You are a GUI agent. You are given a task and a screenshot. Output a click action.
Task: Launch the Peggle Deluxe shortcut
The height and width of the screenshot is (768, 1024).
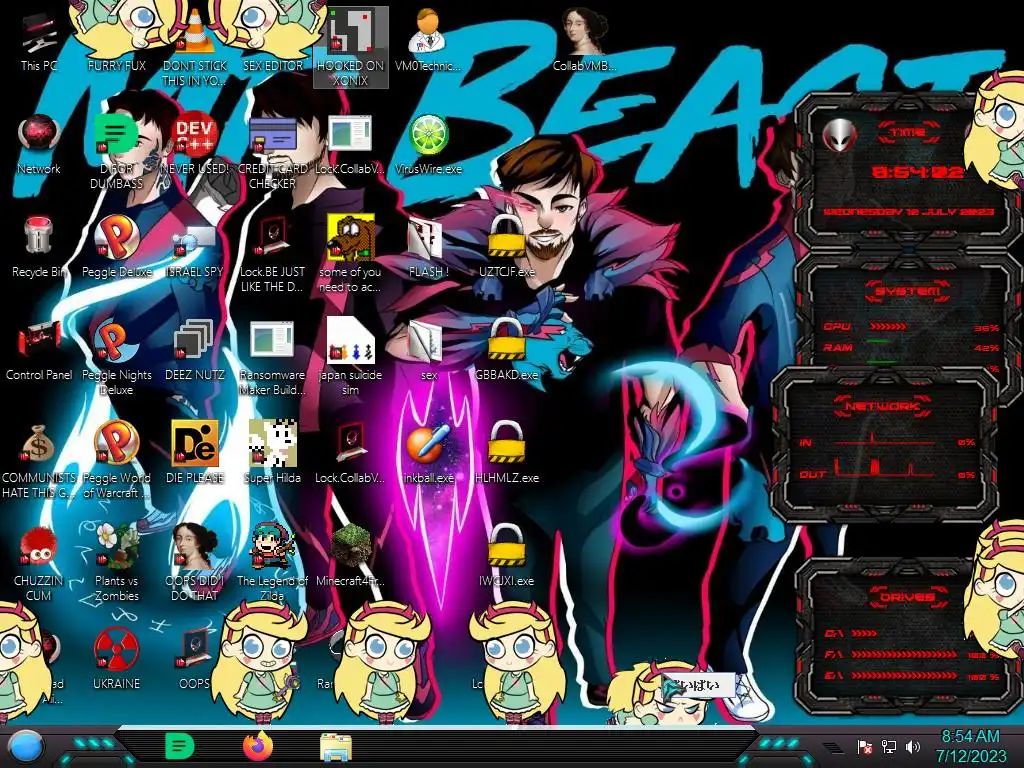117,247
